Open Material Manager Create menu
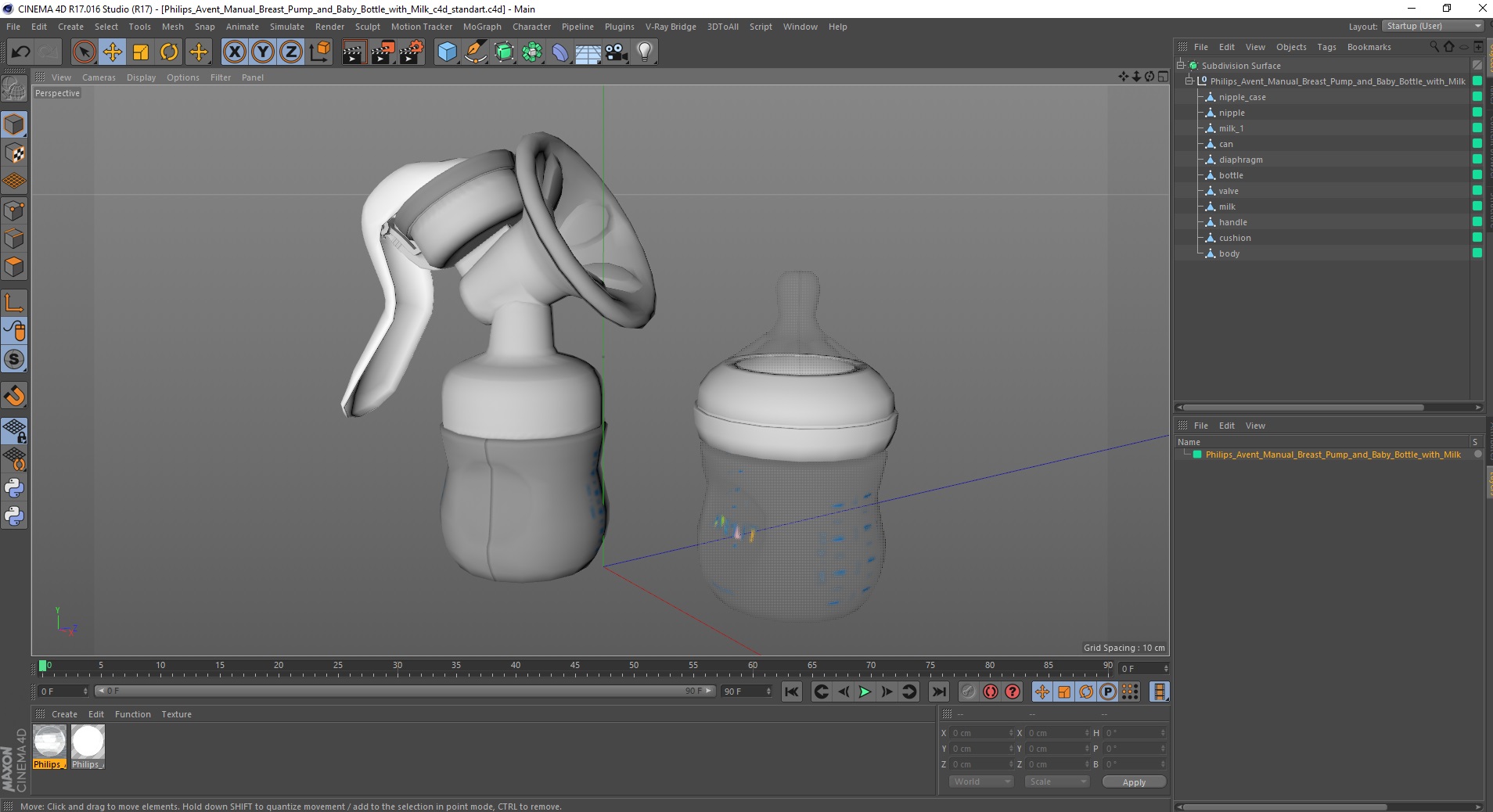 64,714
